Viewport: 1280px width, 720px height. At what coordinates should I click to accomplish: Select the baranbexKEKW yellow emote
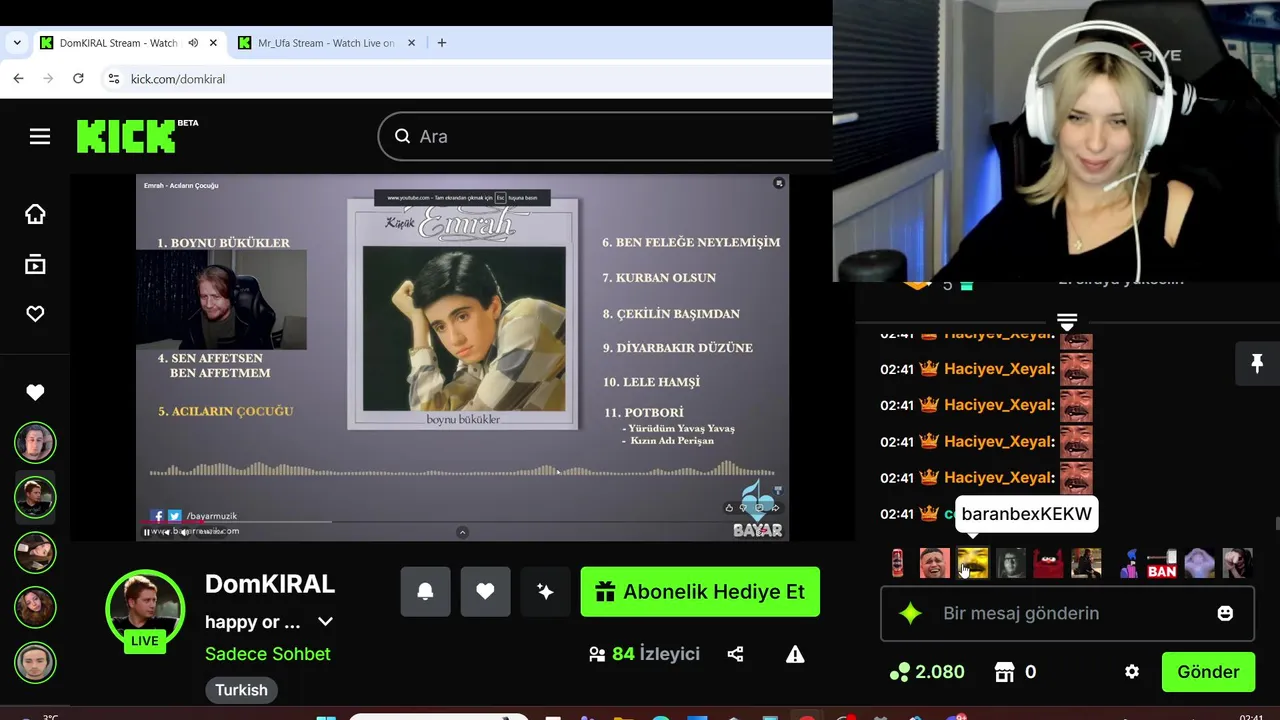tap(973, 563)
